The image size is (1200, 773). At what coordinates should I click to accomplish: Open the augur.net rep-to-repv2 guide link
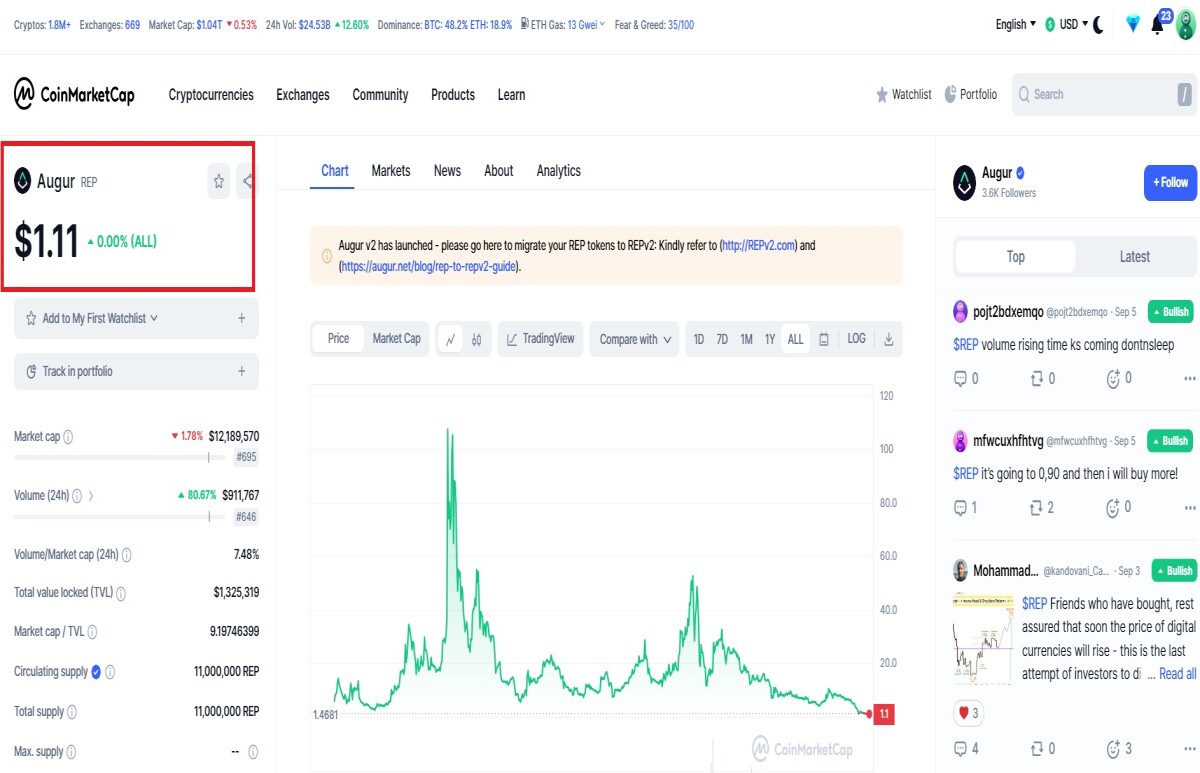[x=429, y=267]
